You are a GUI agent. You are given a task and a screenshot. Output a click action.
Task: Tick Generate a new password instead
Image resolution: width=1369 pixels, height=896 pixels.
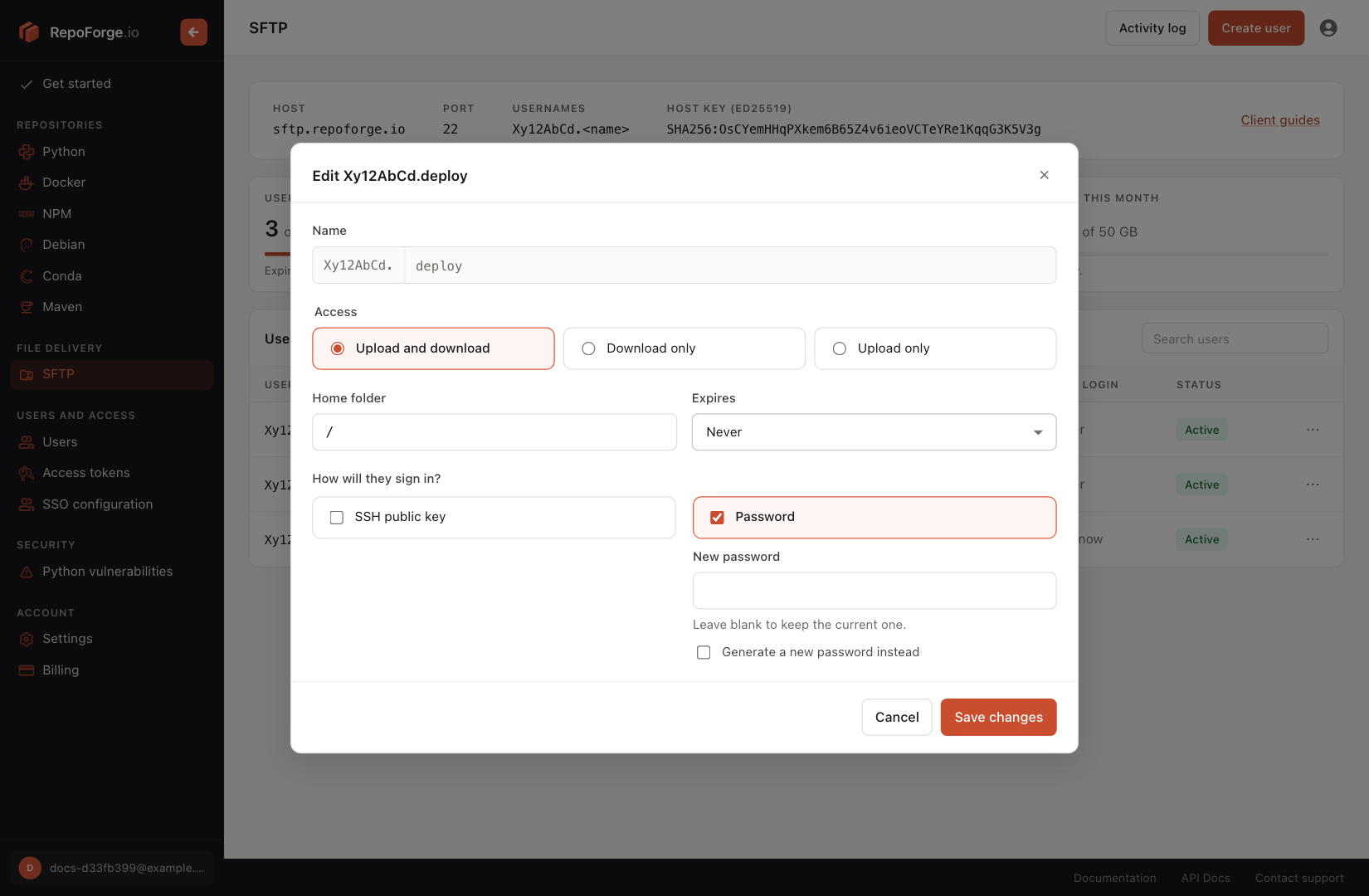(704, 653)
